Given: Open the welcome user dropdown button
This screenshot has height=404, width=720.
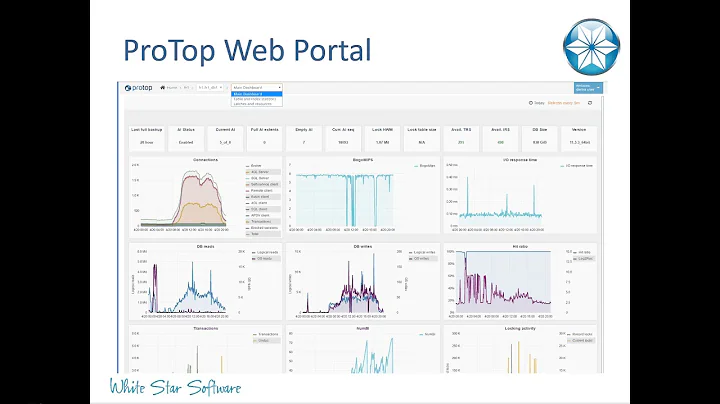Looking at the screenshot, I should click(588, 88).
